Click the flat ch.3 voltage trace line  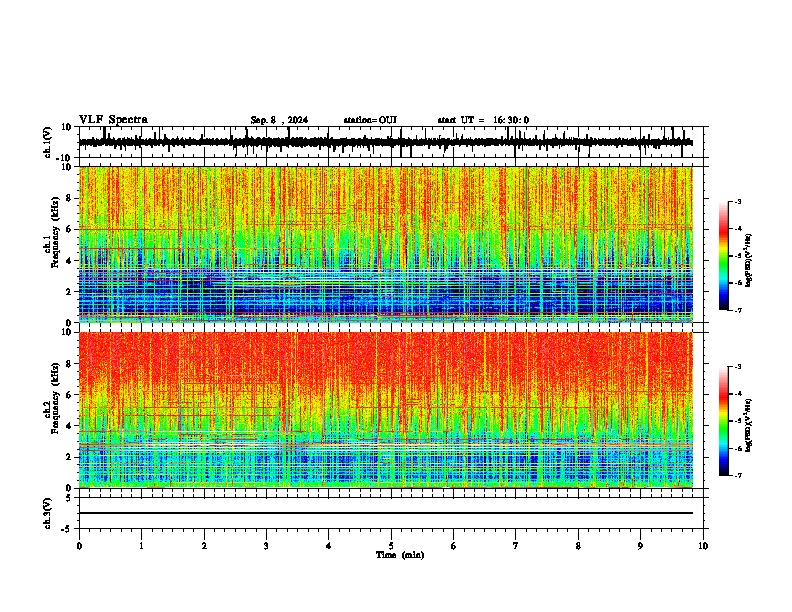point(386,513)
